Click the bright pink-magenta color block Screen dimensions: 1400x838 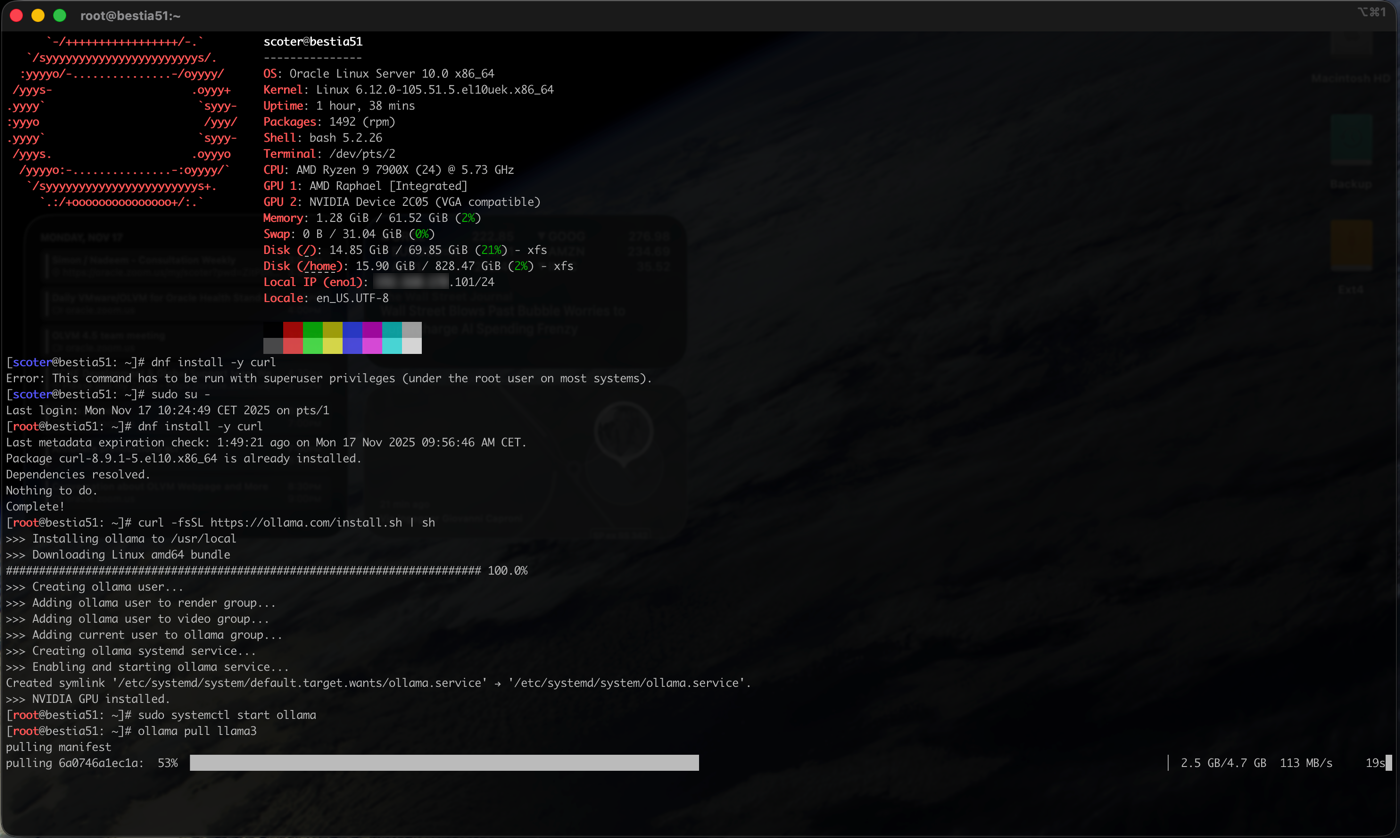(372, 346)
